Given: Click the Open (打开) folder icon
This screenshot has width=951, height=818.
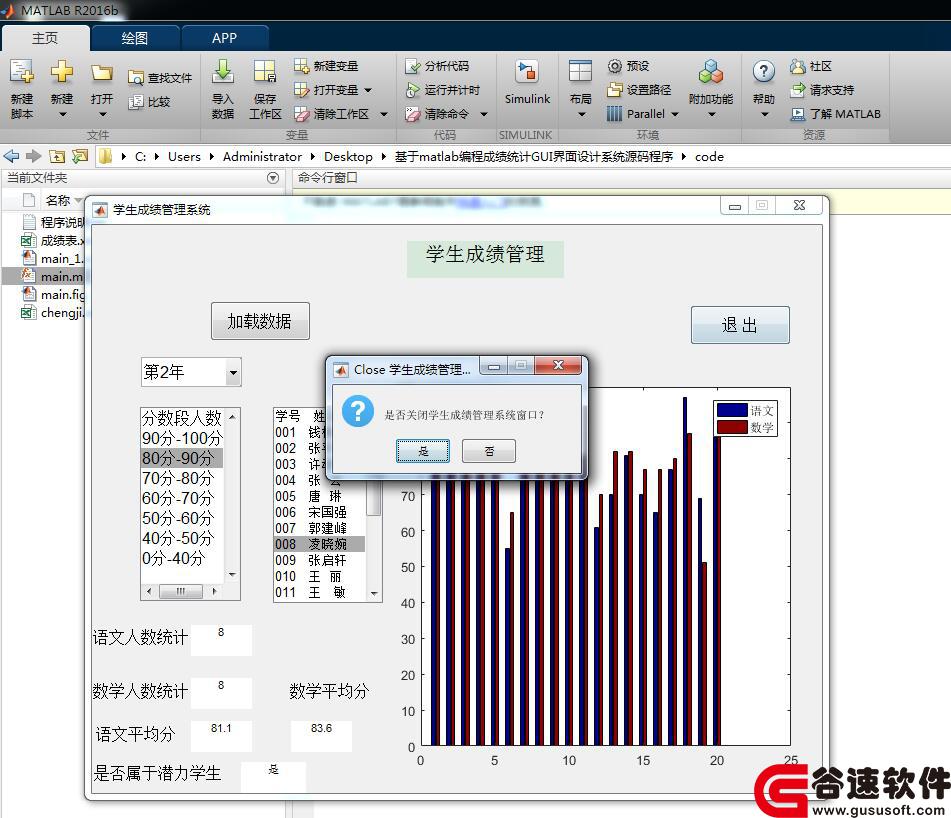Looking at the screenshot, I should pos(102,73).
